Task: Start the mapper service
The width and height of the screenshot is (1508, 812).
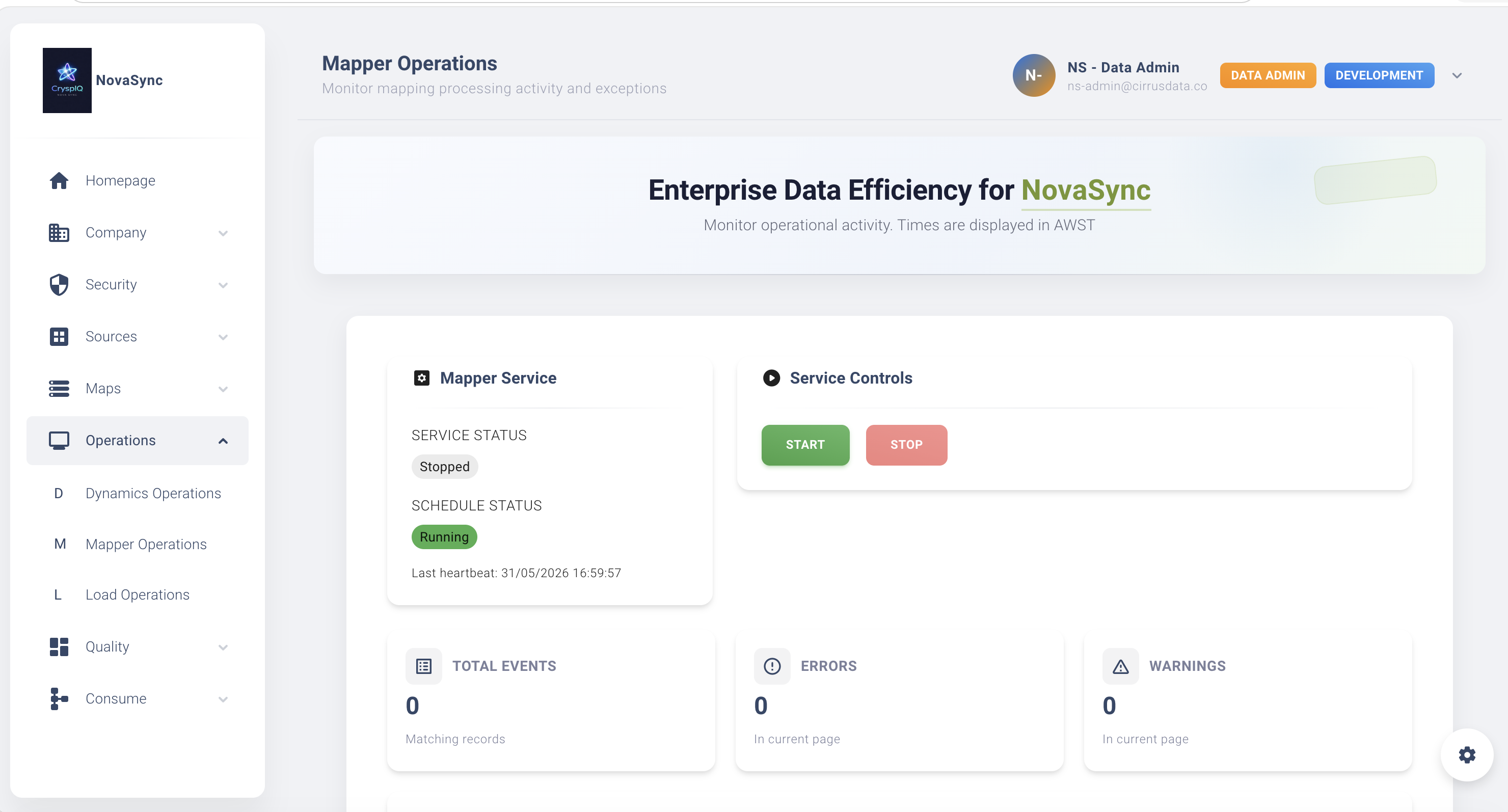Action: [805, 445]
